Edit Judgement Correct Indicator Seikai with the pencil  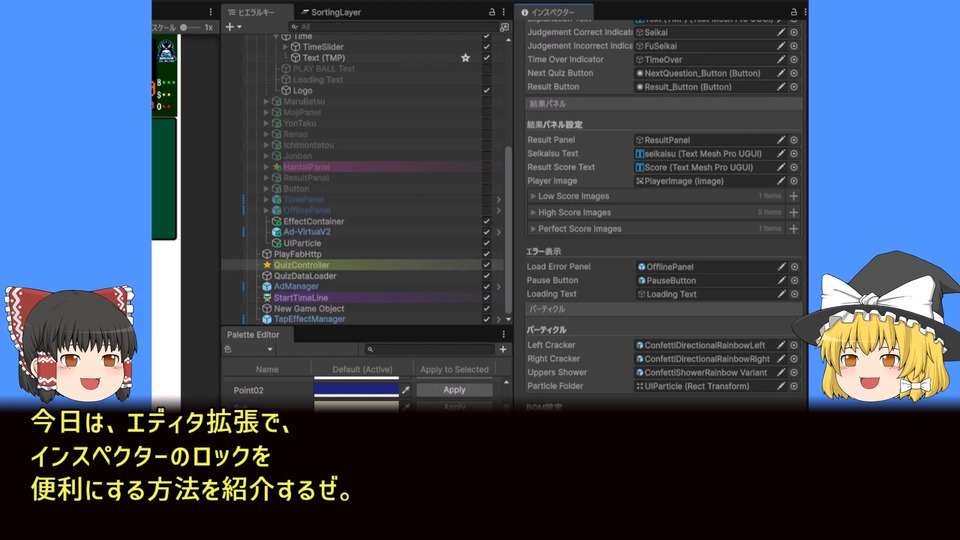(781, 32)
